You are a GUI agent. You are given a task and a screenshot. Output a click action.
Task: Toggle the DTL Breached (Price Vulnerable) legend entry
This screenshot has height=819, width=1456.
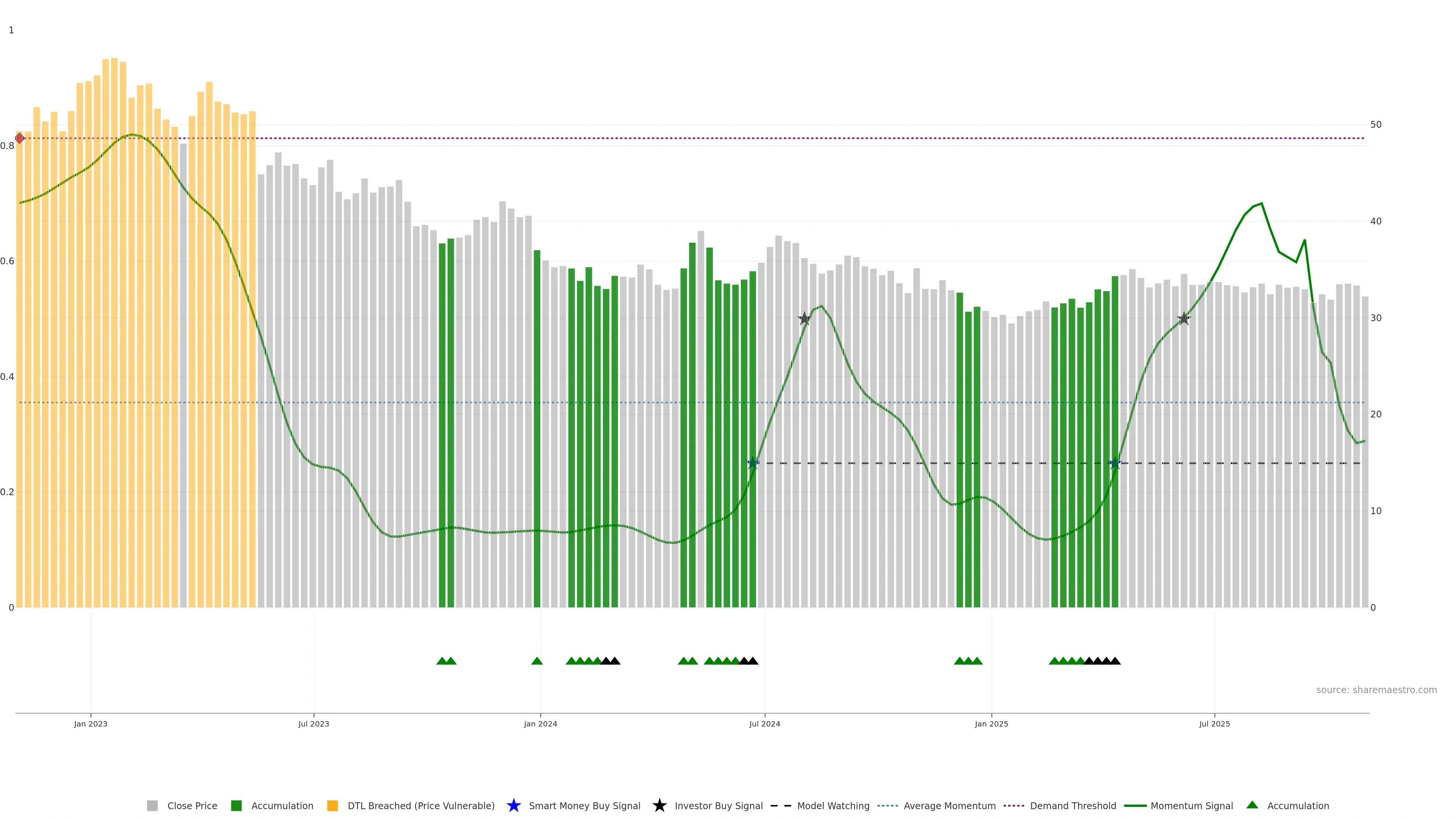coord(420,806)
